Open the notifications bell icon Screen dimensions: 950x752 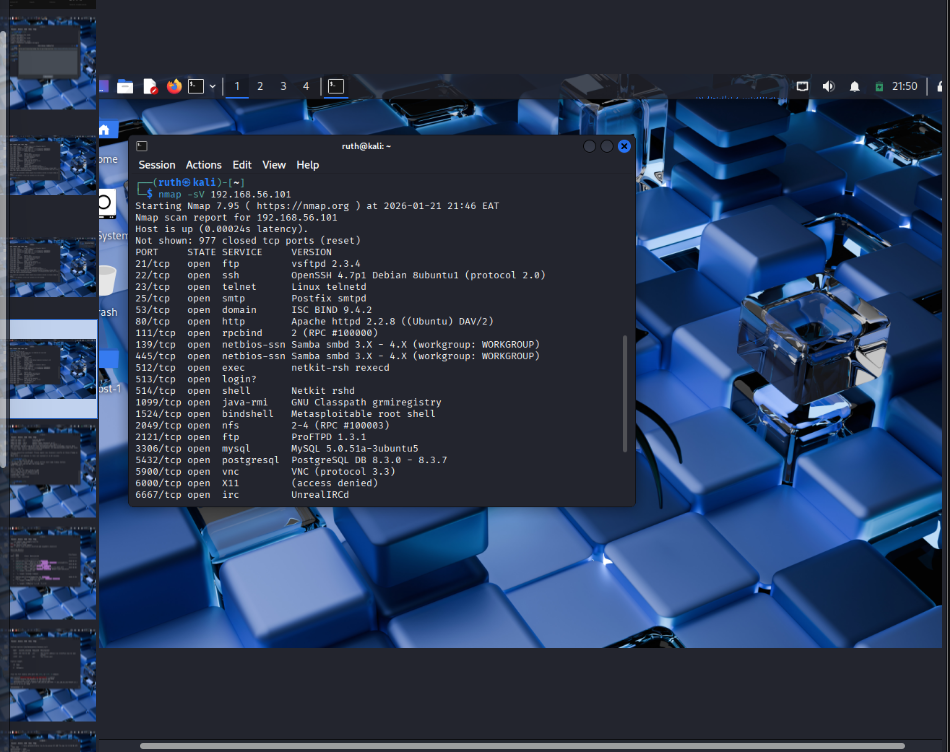[854, 87]
